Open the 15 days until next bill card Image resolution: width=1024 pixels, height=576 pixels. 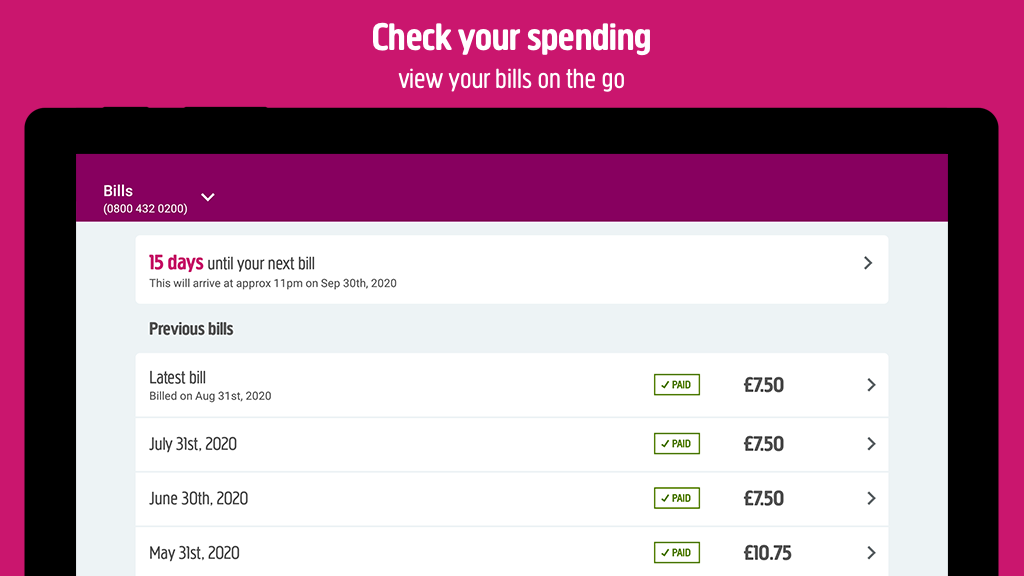[511, 270]
